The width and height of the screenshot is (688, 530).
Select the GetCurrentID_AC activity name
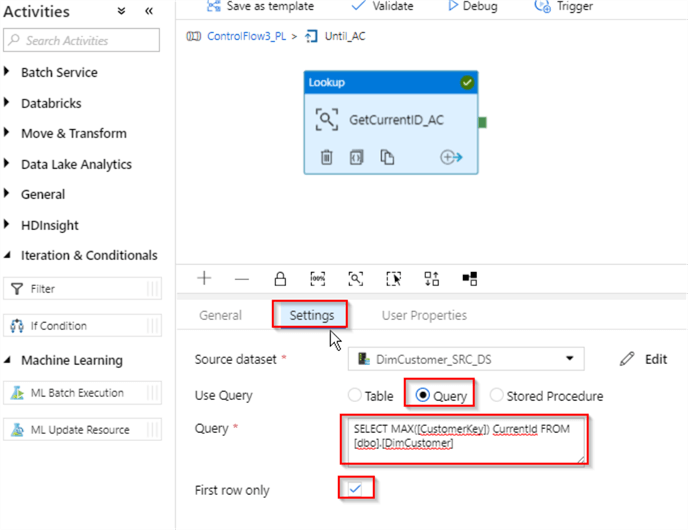(x=397, y=120)
